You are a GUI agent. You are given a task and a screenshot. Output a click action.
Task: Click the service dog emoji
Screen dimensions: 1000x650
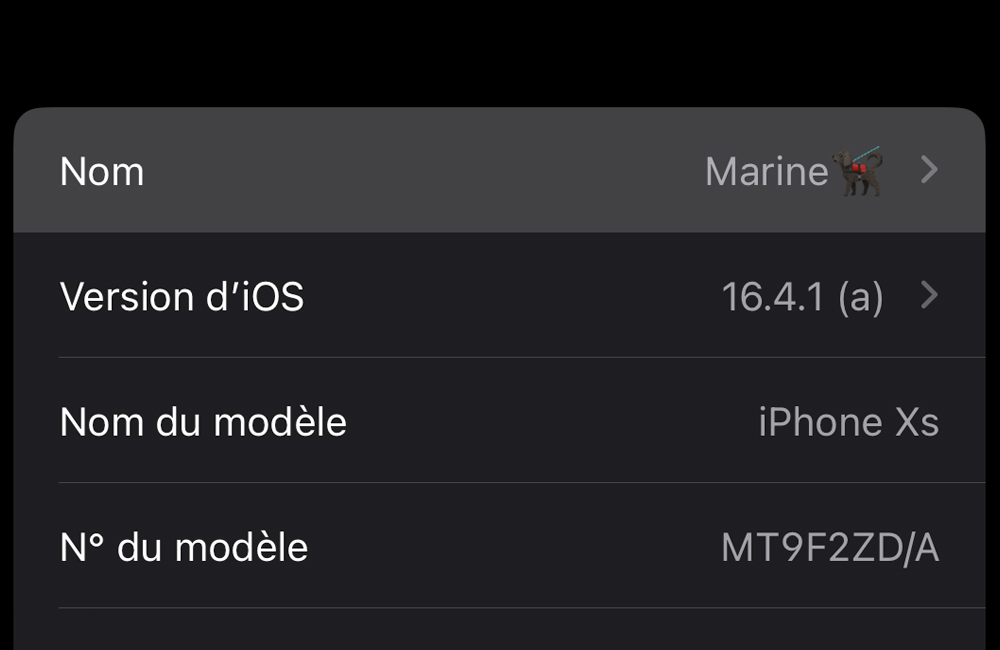859,172
